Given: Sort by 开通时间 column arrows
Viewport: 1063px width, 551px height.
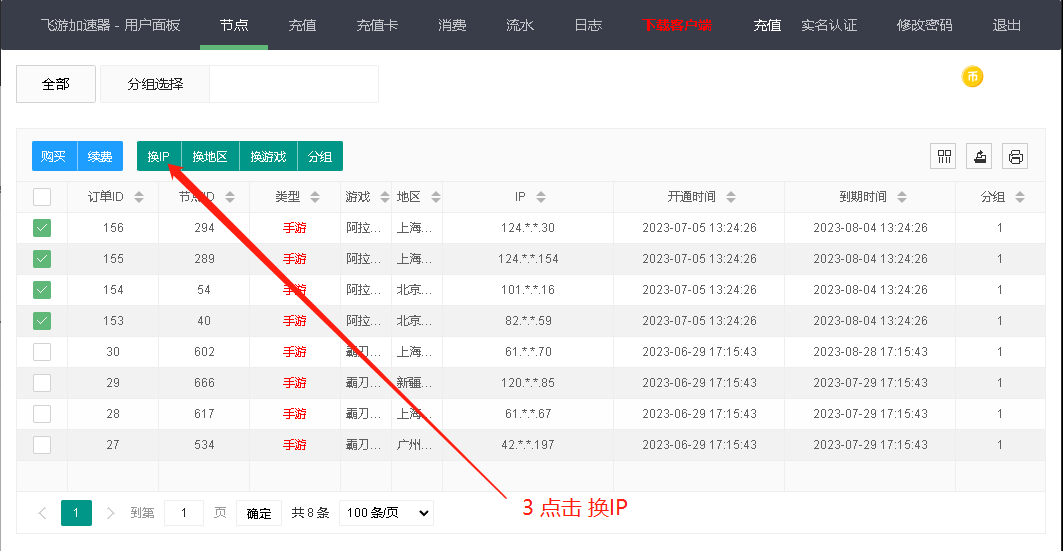Looking at the screenshot, I should 731,197.
